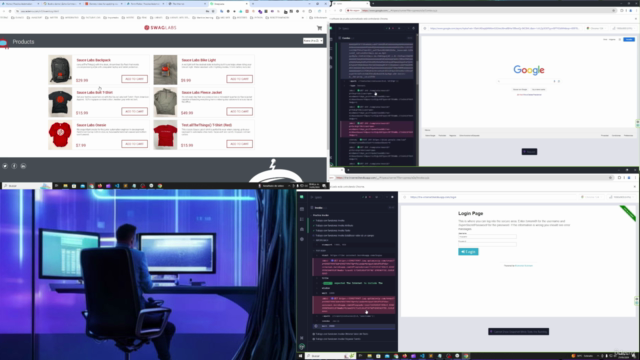The height and width of the screenshot is (360, 640).
Task: Collapse the Practice Invoke suite
Action: click(321, 215)
